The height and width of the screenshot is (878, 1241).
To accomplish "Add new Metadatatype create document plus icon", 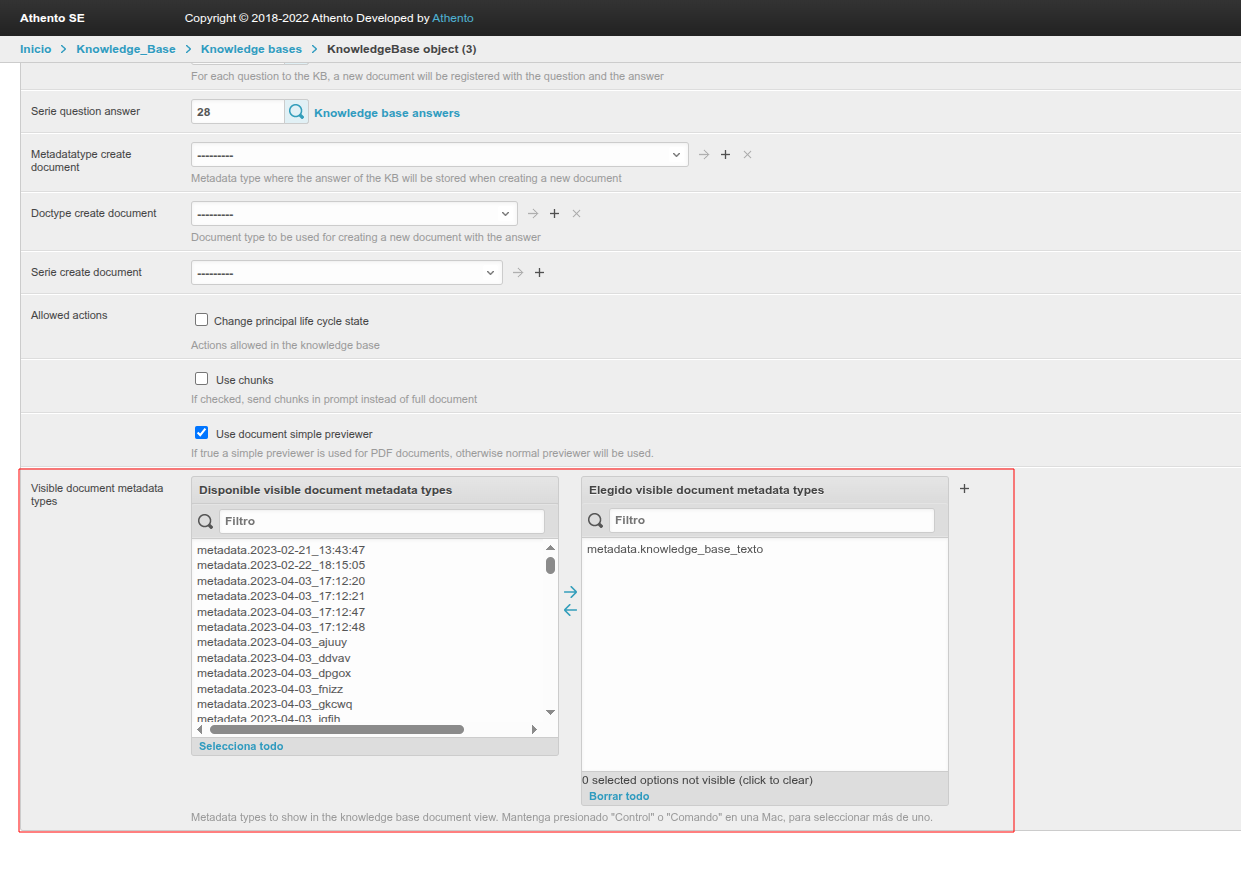I will (726, 155).
